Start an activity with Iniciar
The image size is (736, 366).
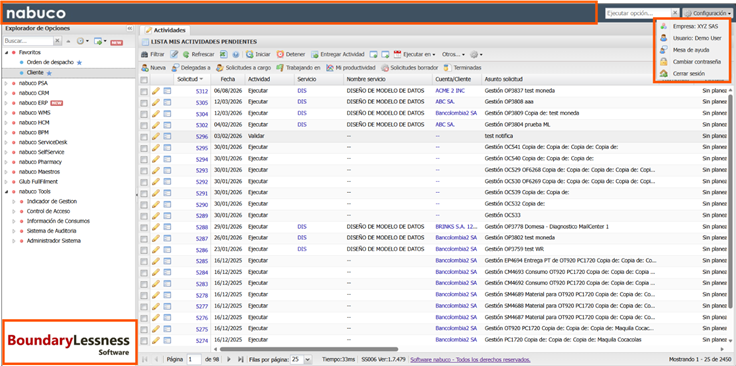[x=258, y=54]
